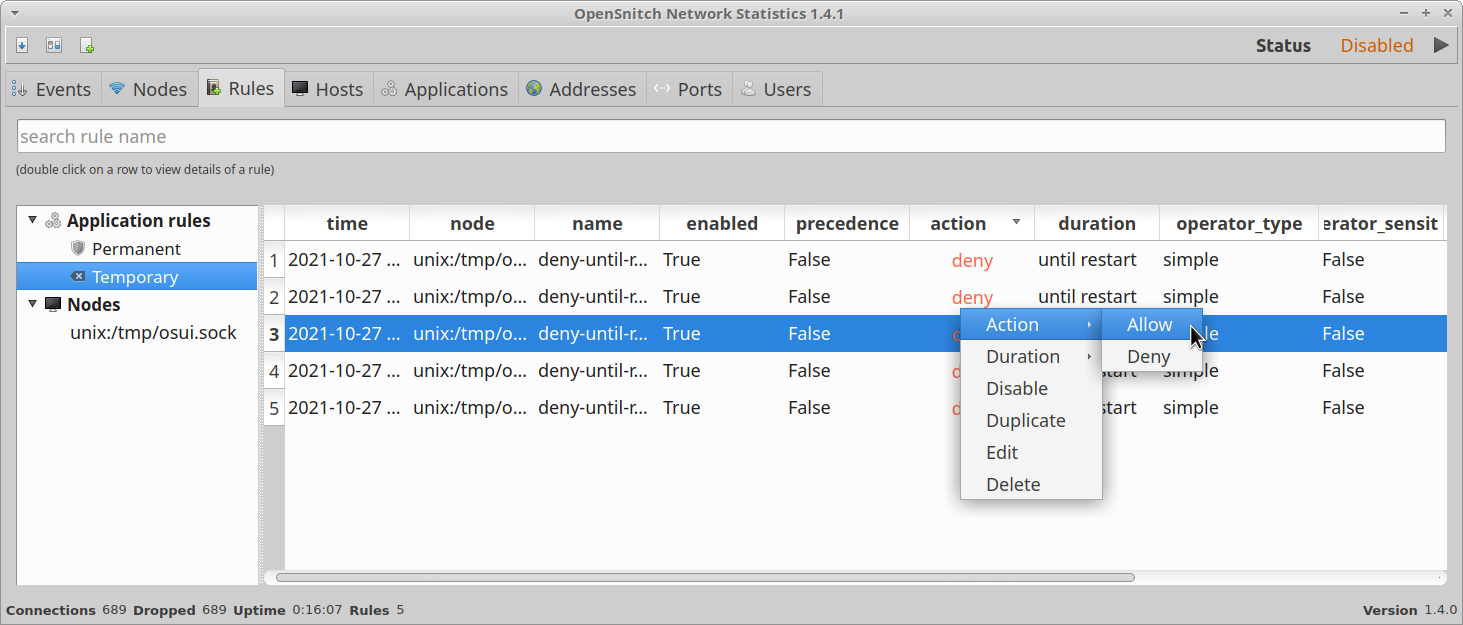
Task: Click the new rule icon with green plus
Action: (x=87, y=45)
